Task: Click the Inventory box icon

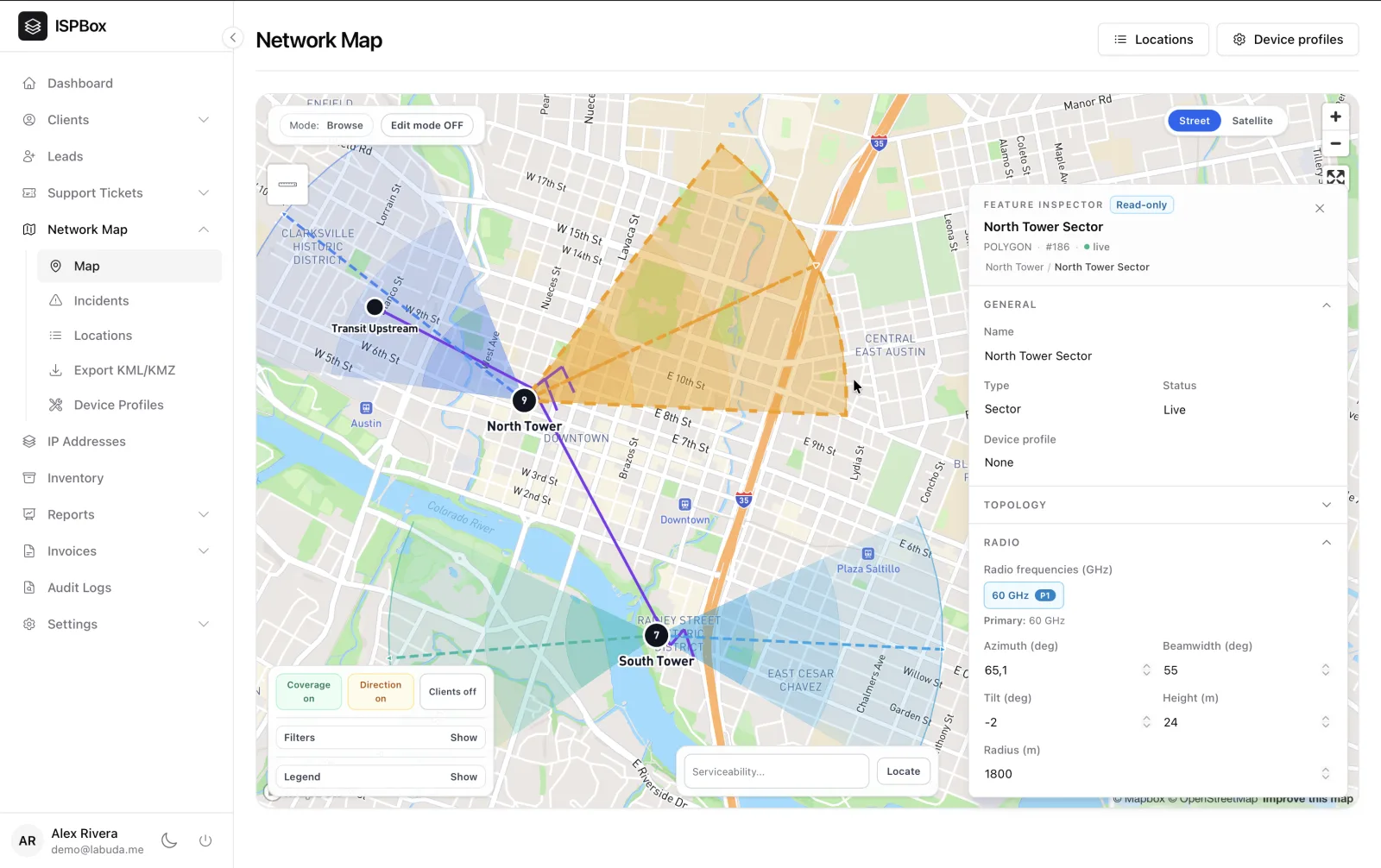Action: coord(29,478)
